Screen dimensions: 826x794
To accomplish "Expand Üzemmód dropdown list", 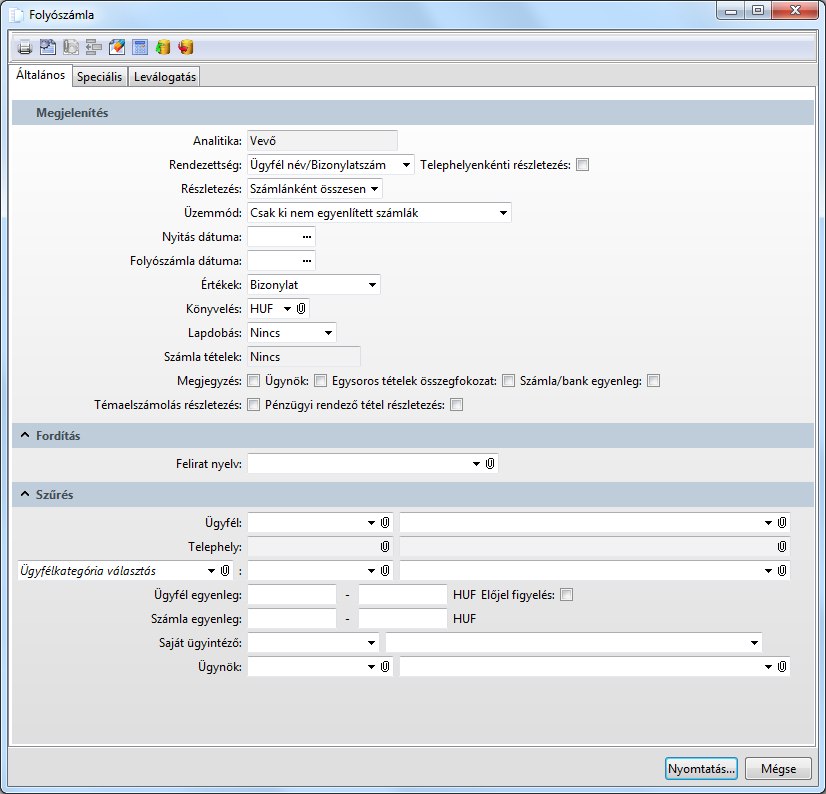I will pyautogui.click(x=503, y=213).
